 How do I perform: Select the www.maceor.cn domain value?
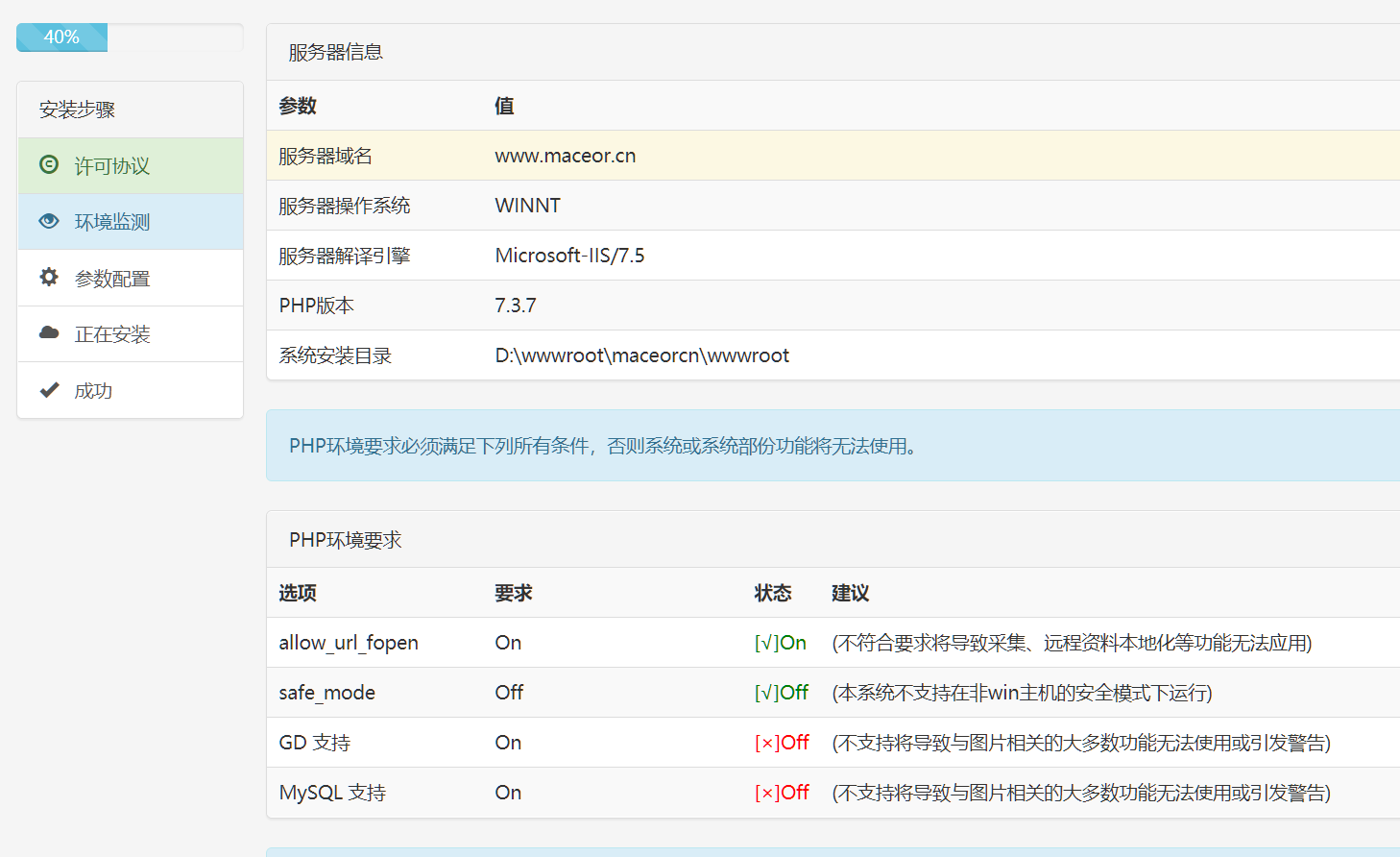[566, 156]
